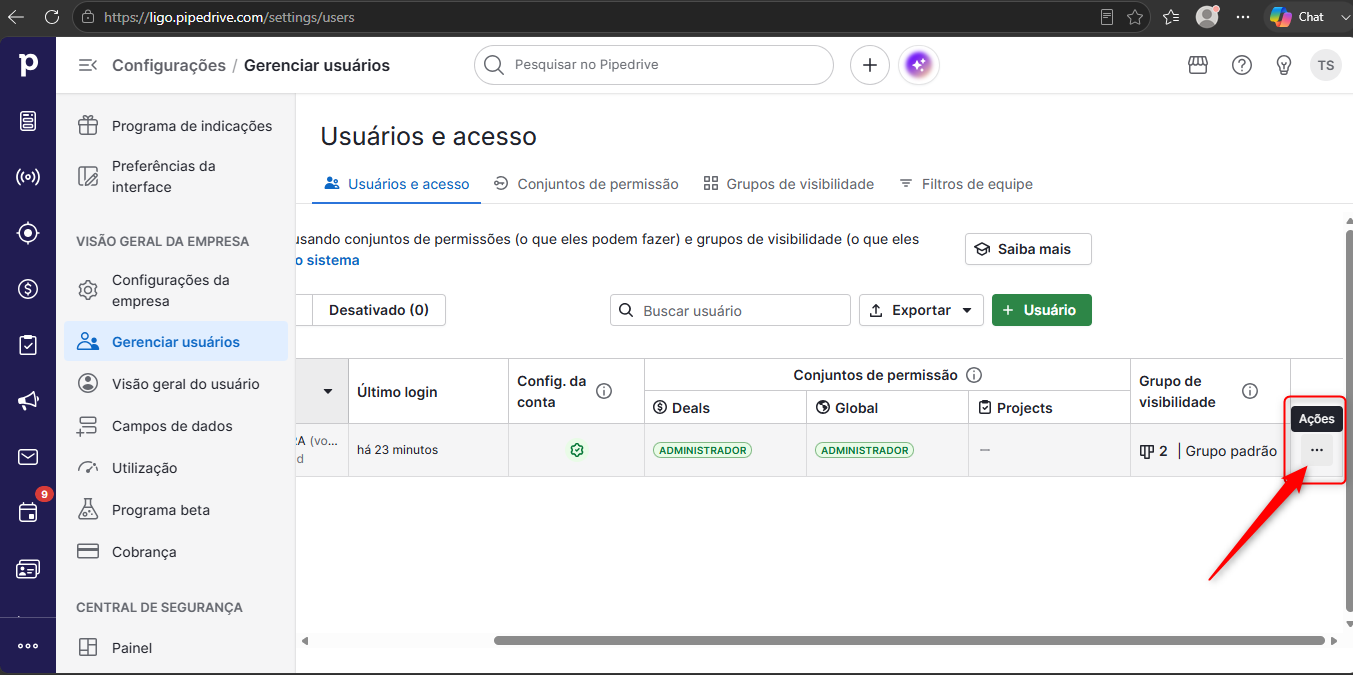Click the green + Usuário button
Screen dimensions: 1353x675
[1042, 310]
